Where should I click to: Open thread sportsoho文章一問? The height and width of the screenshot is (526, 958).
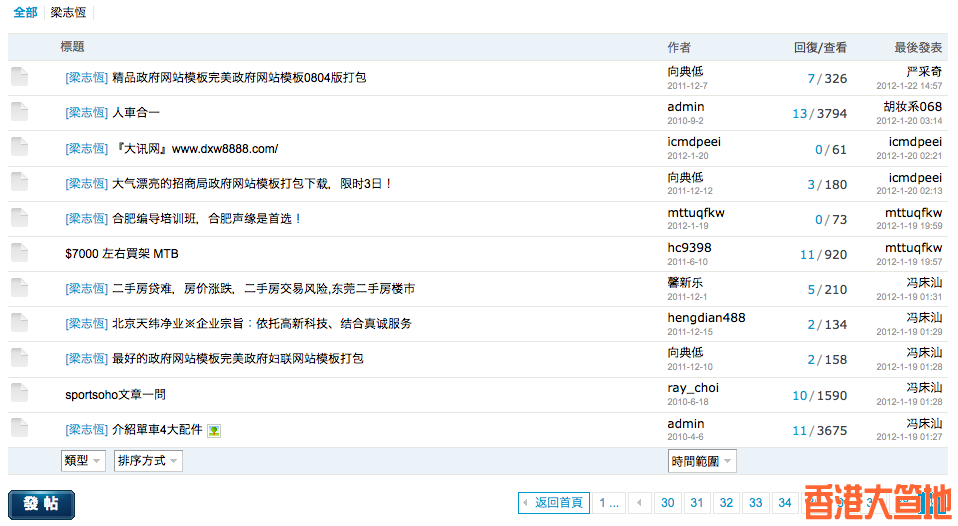coord(115,395)
